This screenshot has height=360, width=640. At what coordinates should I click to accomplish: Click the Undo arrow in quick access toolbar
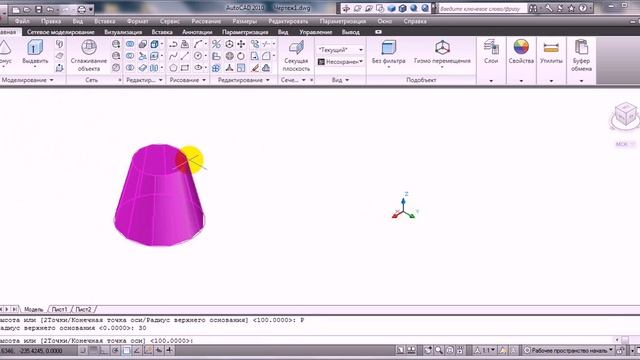50,9
